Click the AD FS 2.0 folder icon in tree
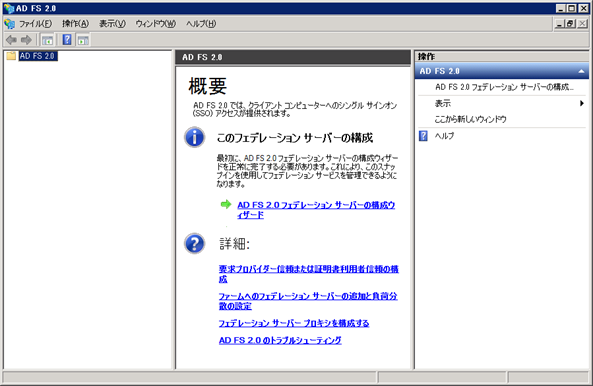 coord(11,56)
